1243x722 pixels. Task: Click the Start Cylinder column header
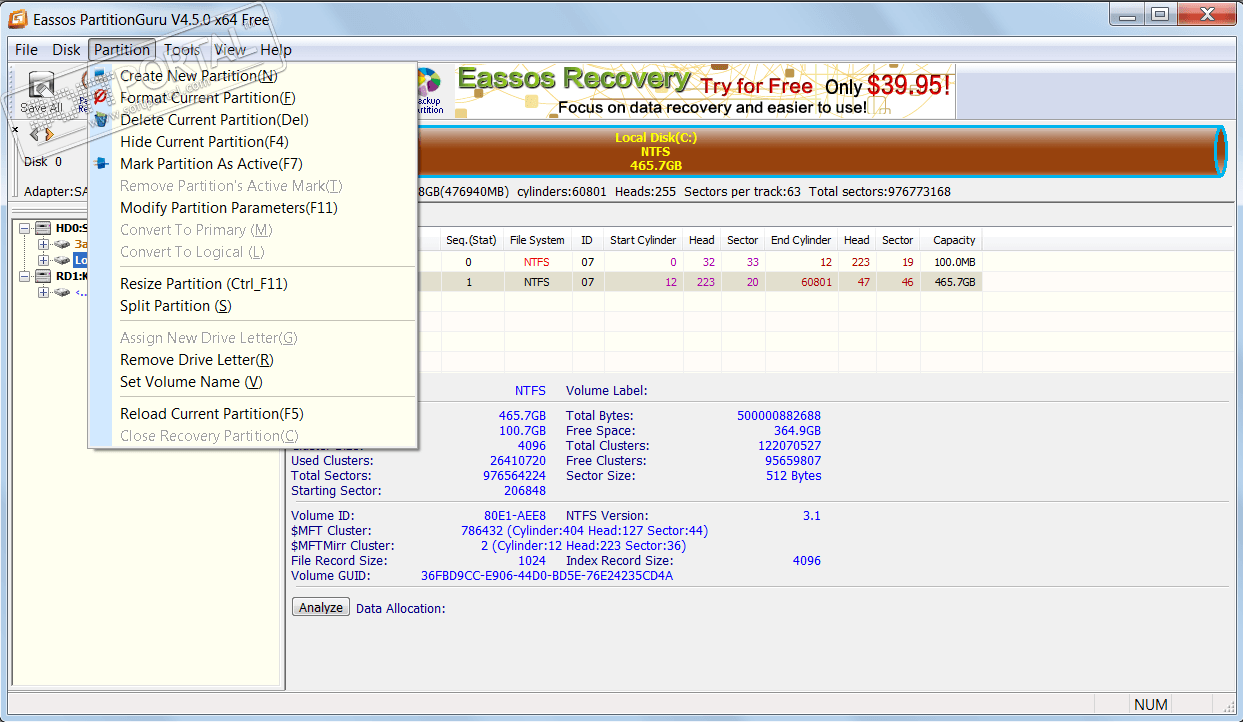coord(643,240)
